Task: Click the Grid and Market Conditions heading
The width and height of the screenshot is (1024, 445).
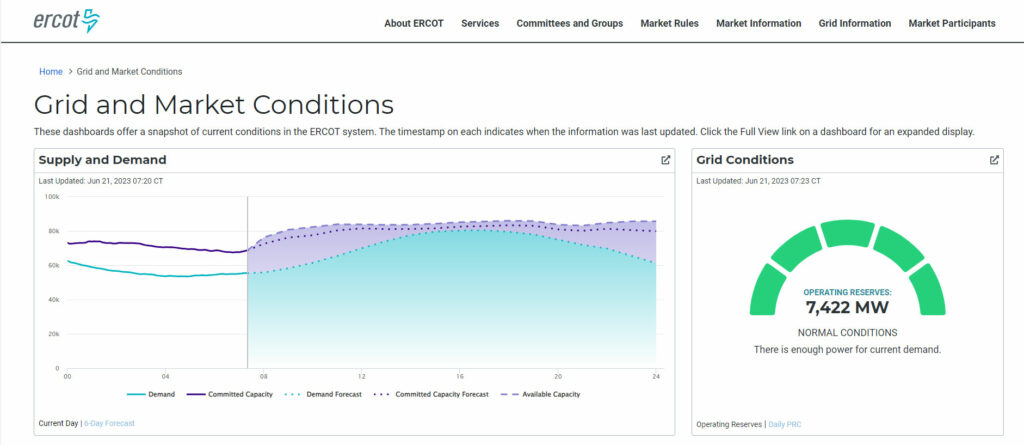Action: (x=214, y=105)
